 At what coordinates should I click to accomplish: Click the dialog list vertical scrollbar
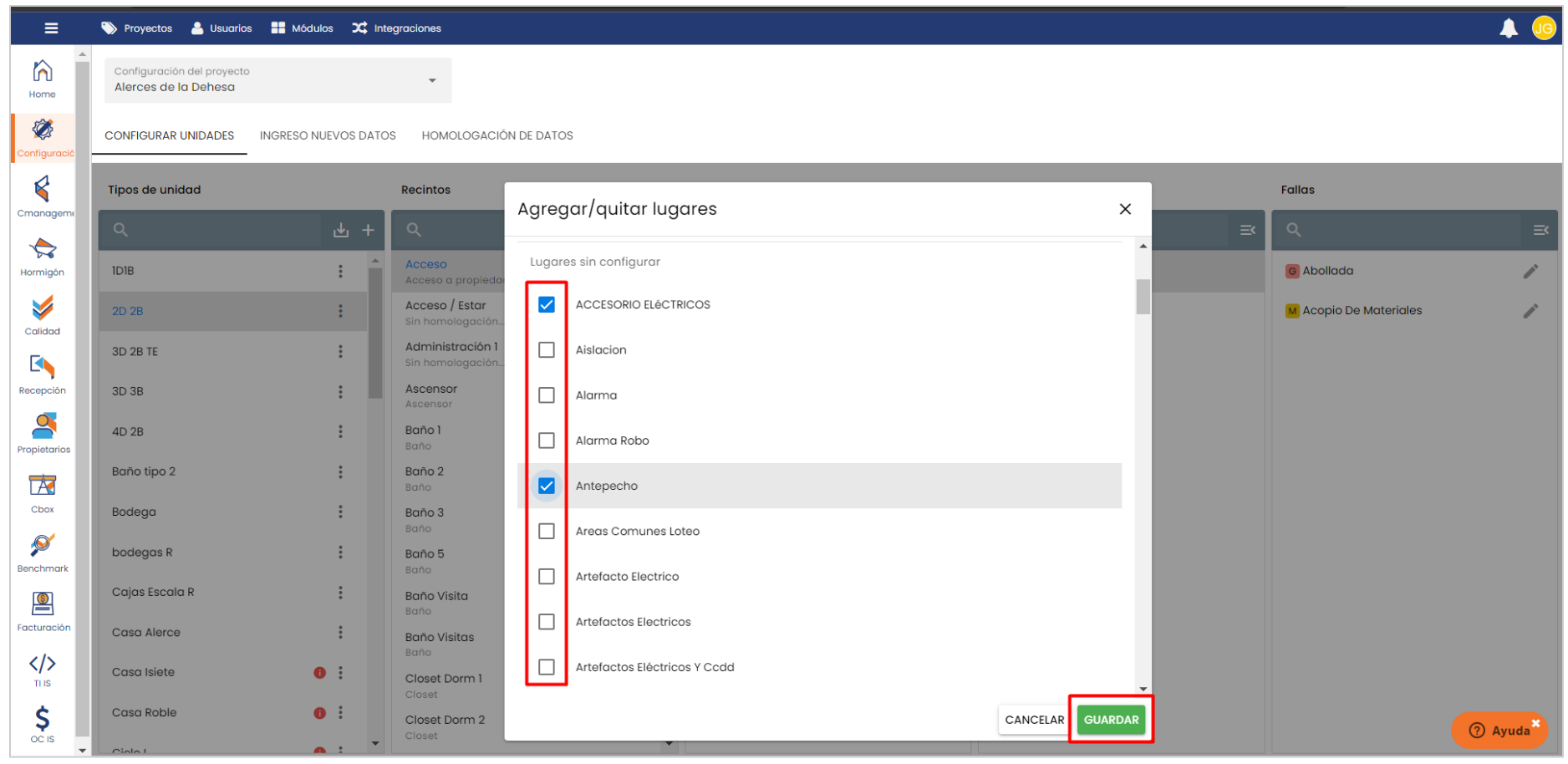pos(1143,297)
